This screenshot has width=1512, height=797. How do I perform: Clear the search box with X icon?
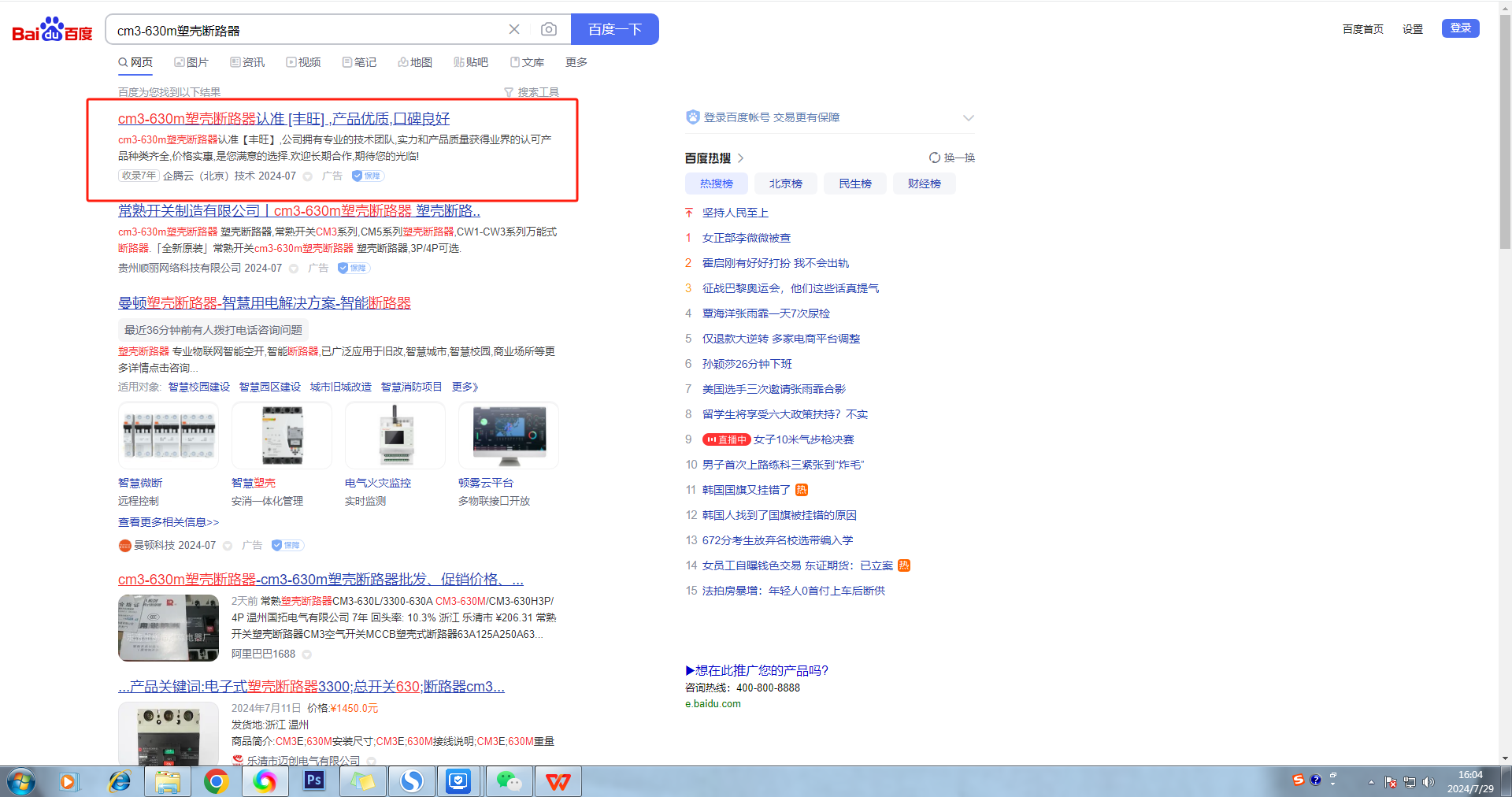click(x=514, y=29)
